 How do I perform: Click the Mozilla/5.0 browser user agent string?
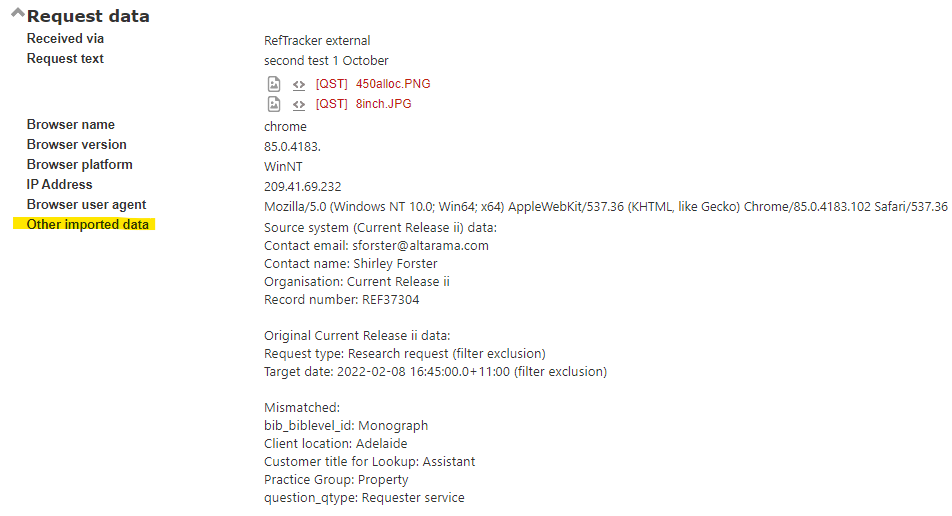[x=605, y=207]
